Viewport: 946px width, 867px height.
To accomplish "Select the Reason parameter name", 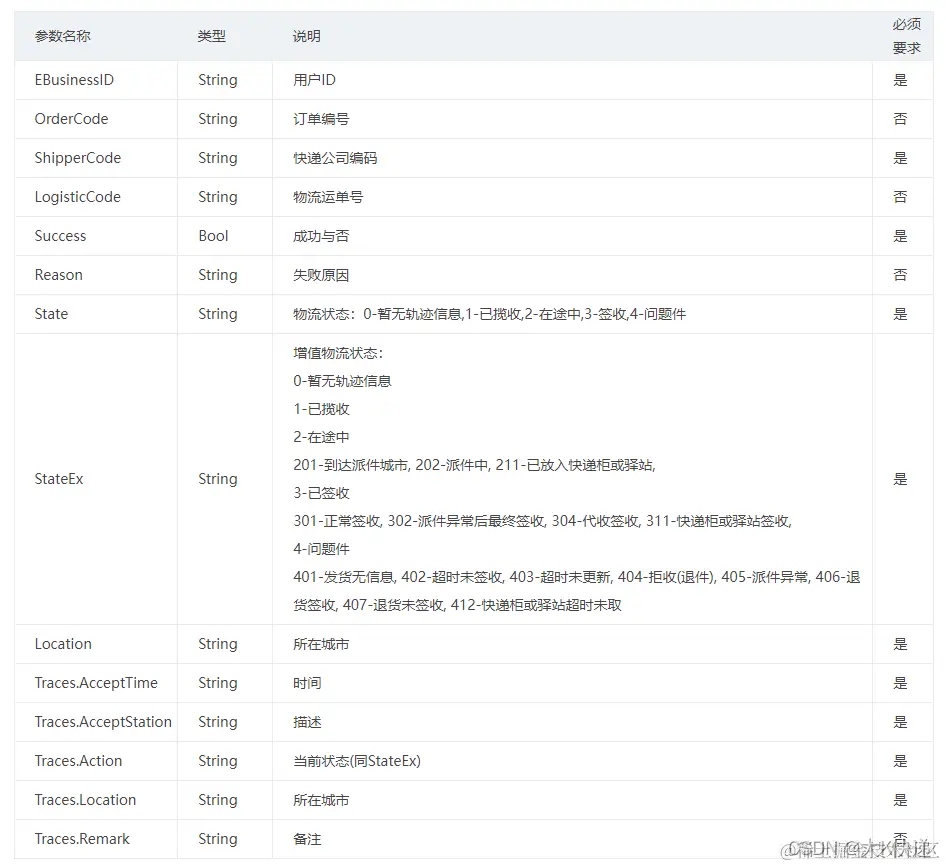I will tap(59, 275).
